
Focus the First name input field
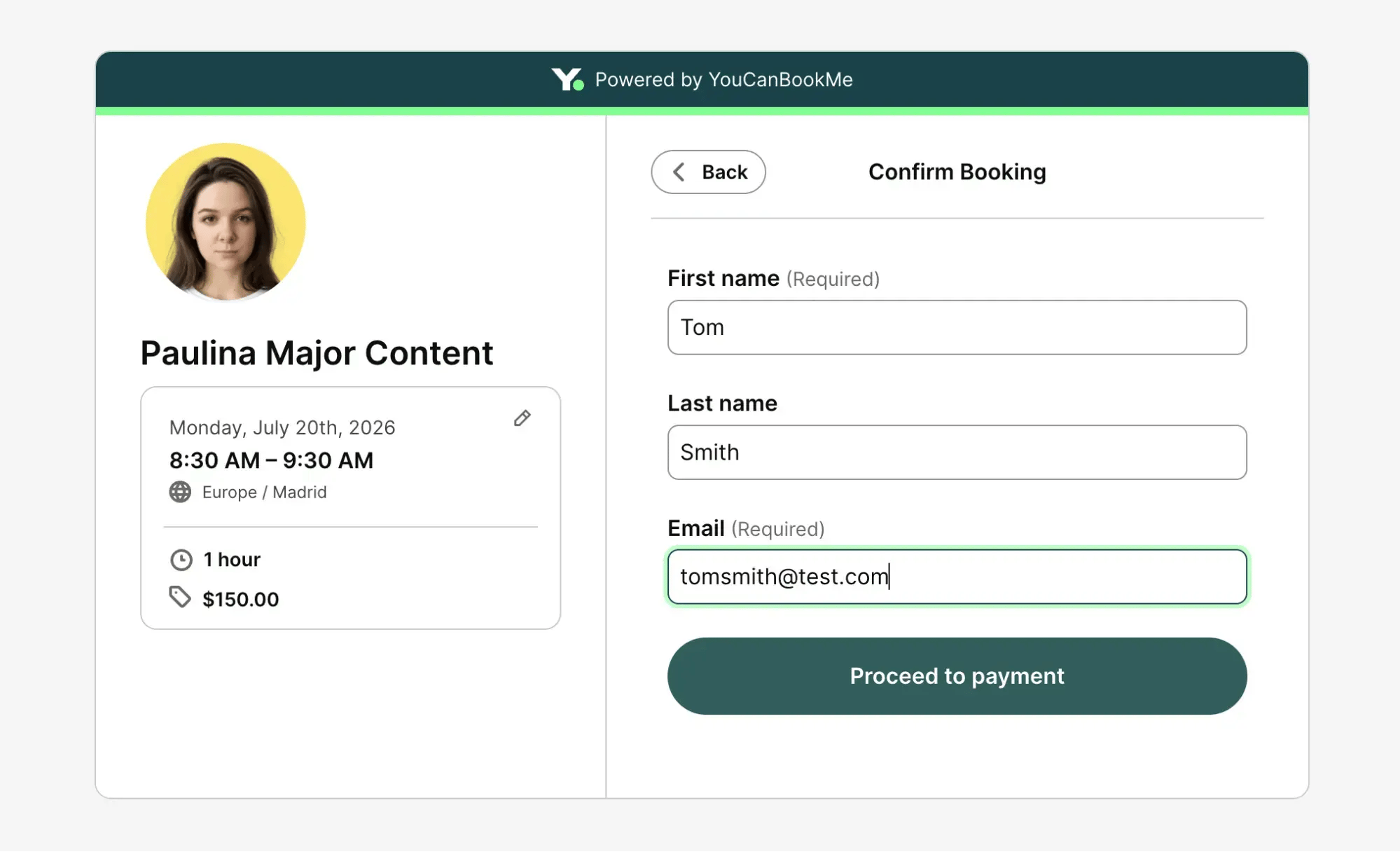coord(957,327)
